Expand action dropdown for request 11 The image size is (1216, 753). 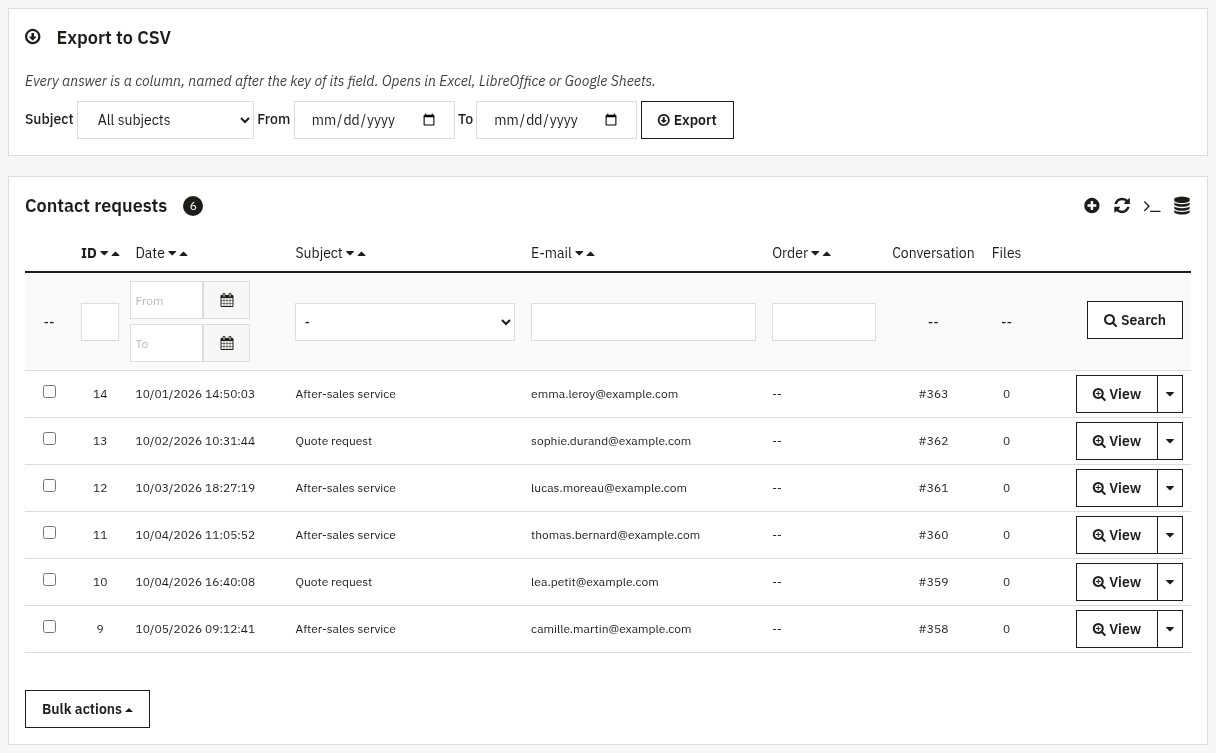pos(1170,535)
